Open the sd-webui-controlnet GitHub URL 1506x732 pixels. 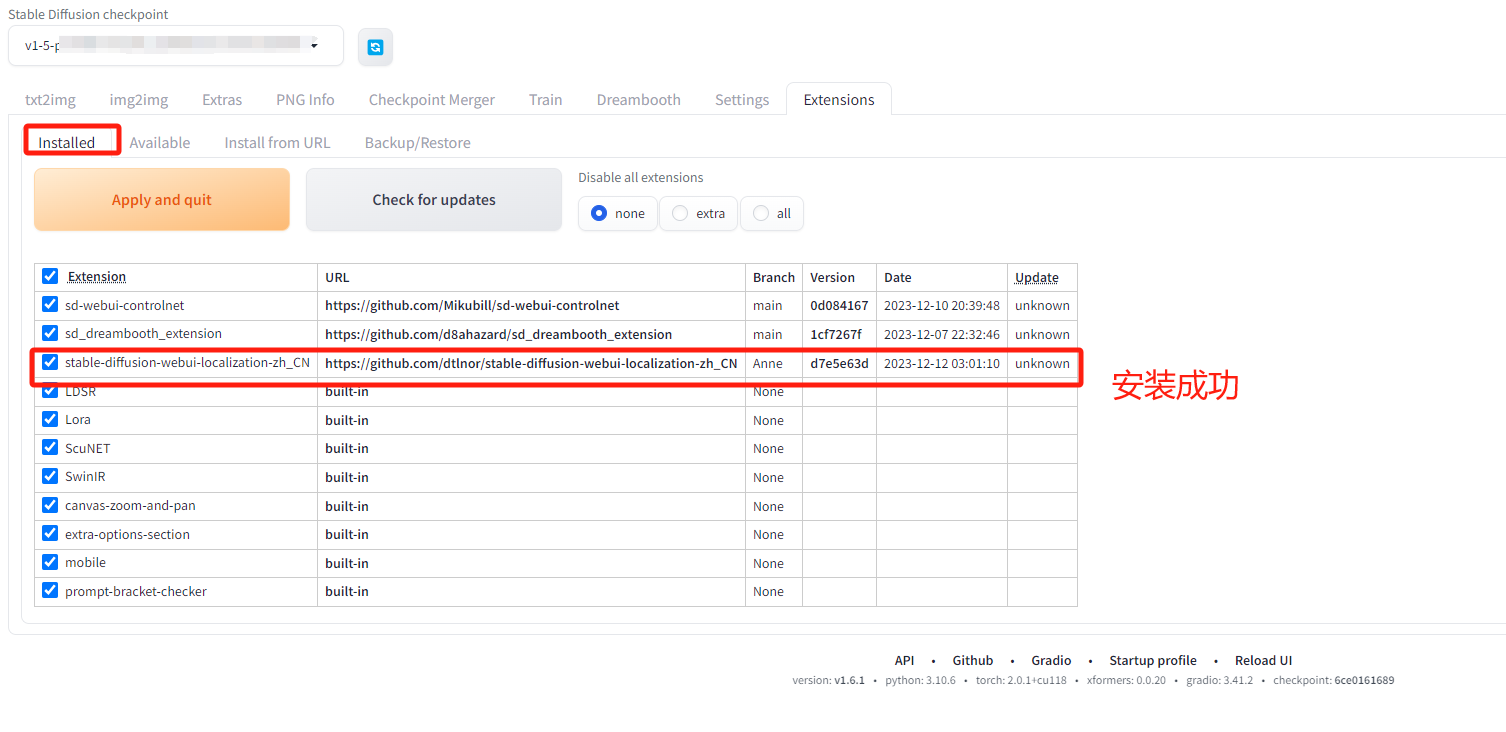pos(472,305)
